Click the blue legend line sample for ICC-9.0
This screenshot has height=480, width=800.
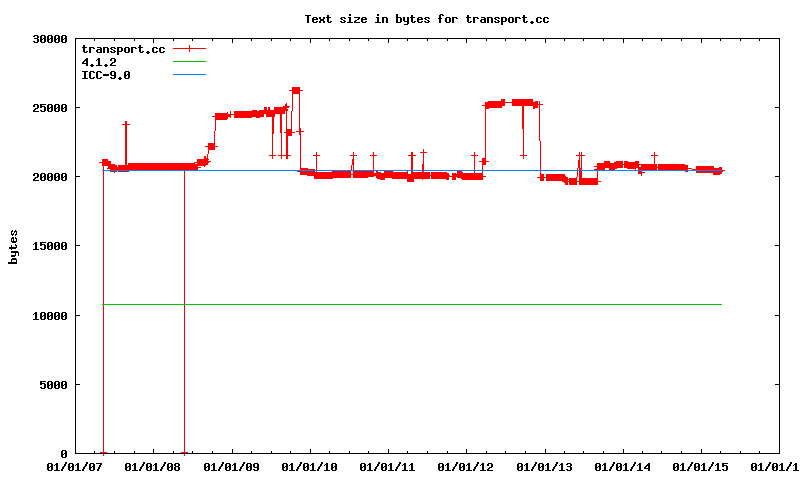coord(189,74)
